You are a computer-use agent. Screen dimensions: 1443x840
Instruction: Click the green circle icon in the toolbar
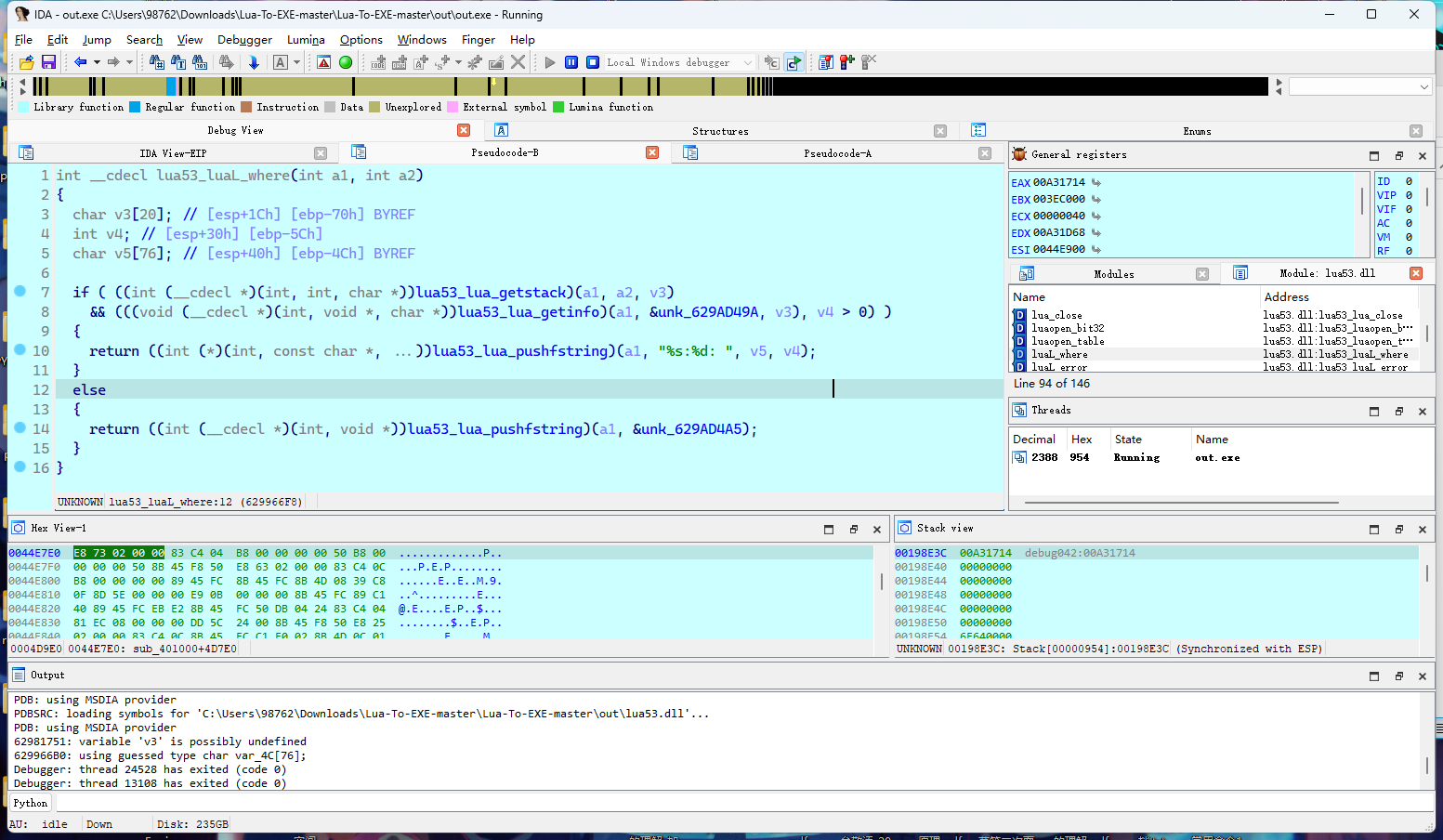point(346,62)
